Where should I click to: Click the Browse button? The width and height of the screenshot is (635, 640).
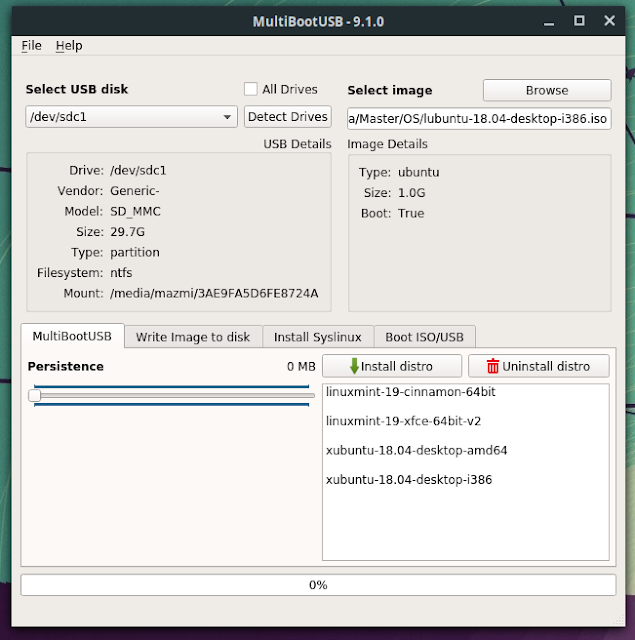[547, 90]
